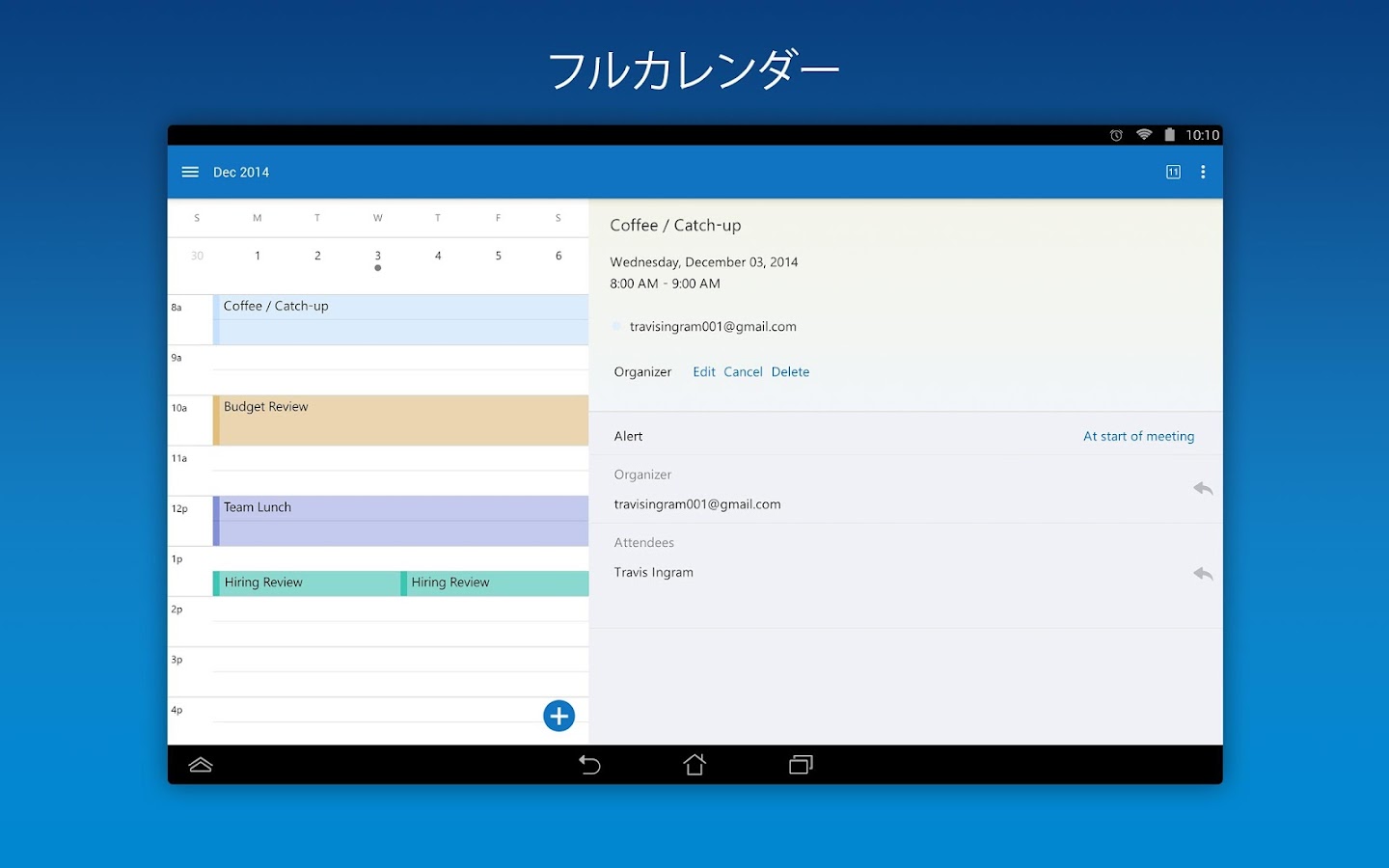Viewport: 1389px width, 868px height.
Task: Select December 3 in the week row
Action: pos(377,255)
